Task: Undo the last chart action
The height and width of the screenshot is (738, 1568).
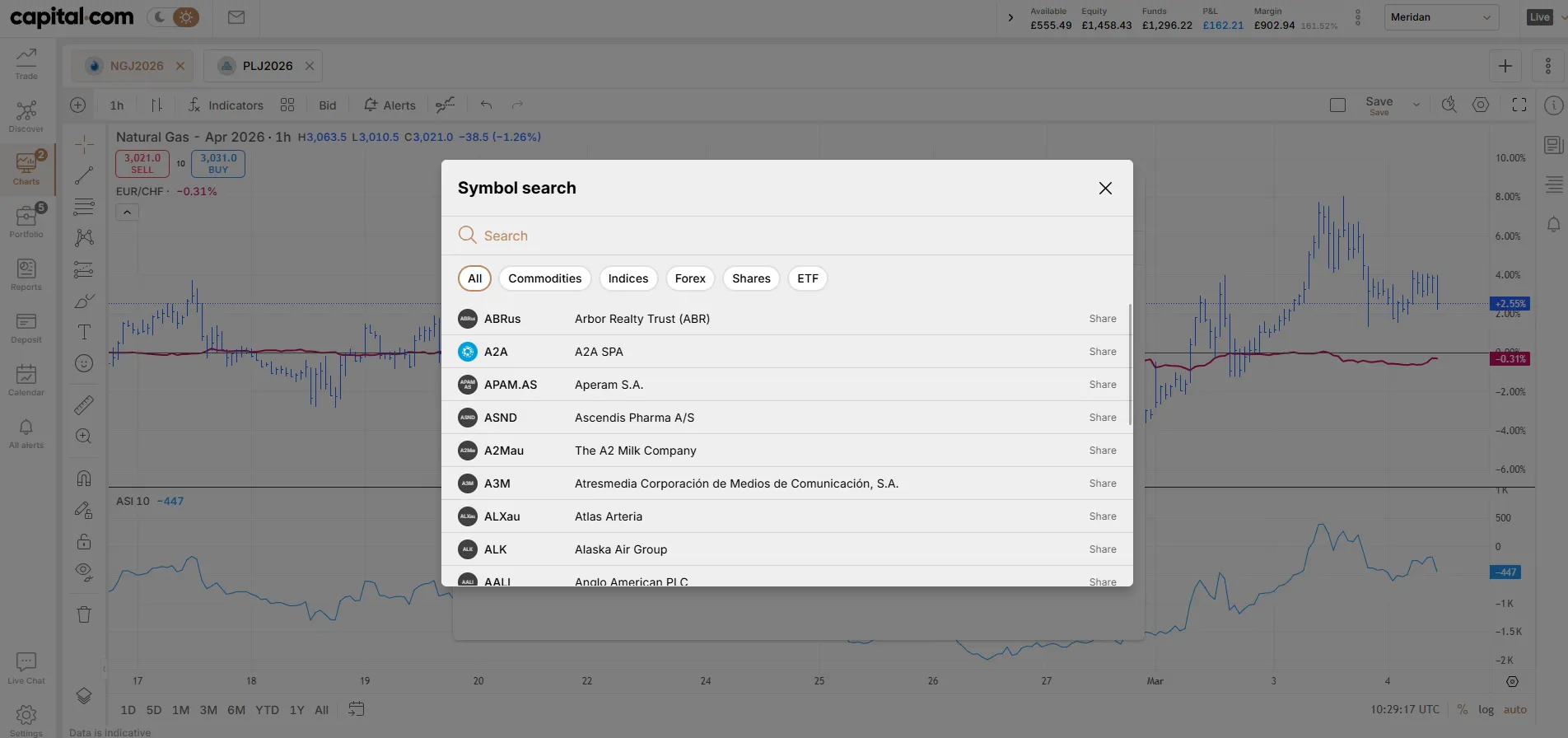Action: coord(486,105)
